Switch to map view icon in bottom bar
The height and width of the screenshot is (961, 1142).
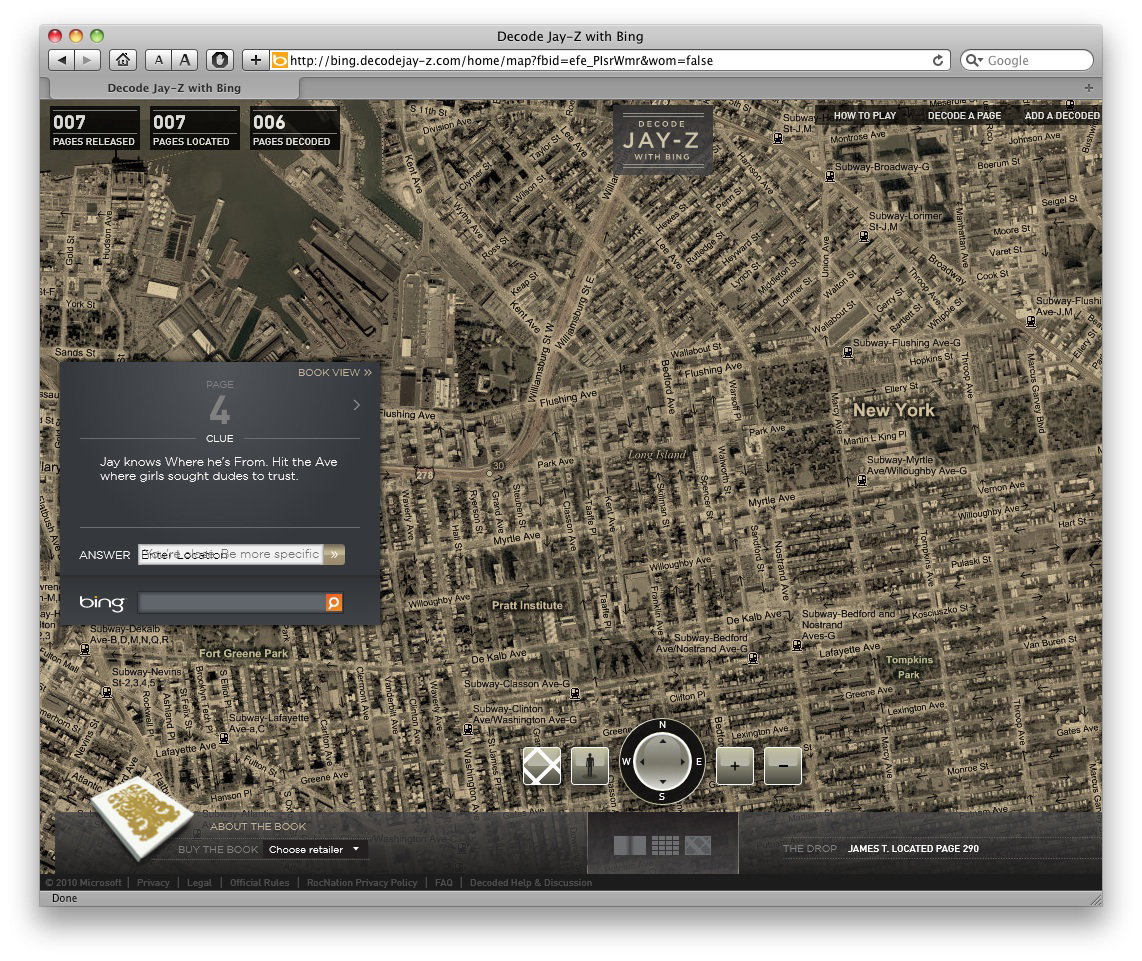pyautogui.click(x=698, y=845)
